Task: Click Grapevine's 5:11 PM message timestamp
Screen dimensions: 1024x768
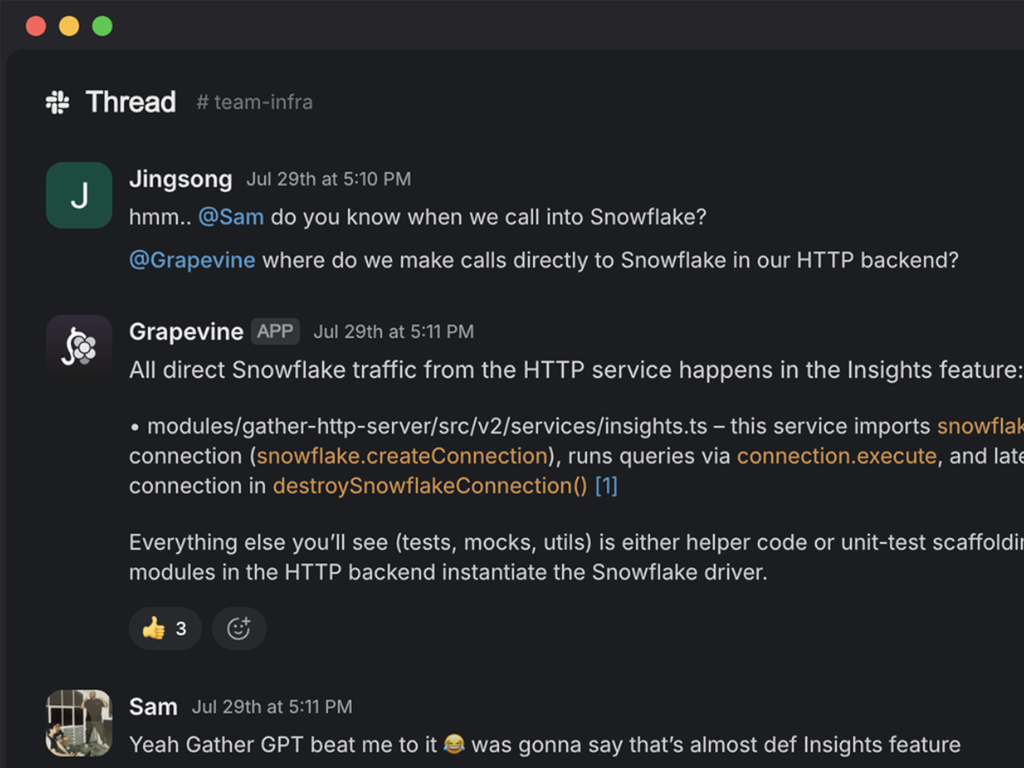Action: [x=393, y=332]
